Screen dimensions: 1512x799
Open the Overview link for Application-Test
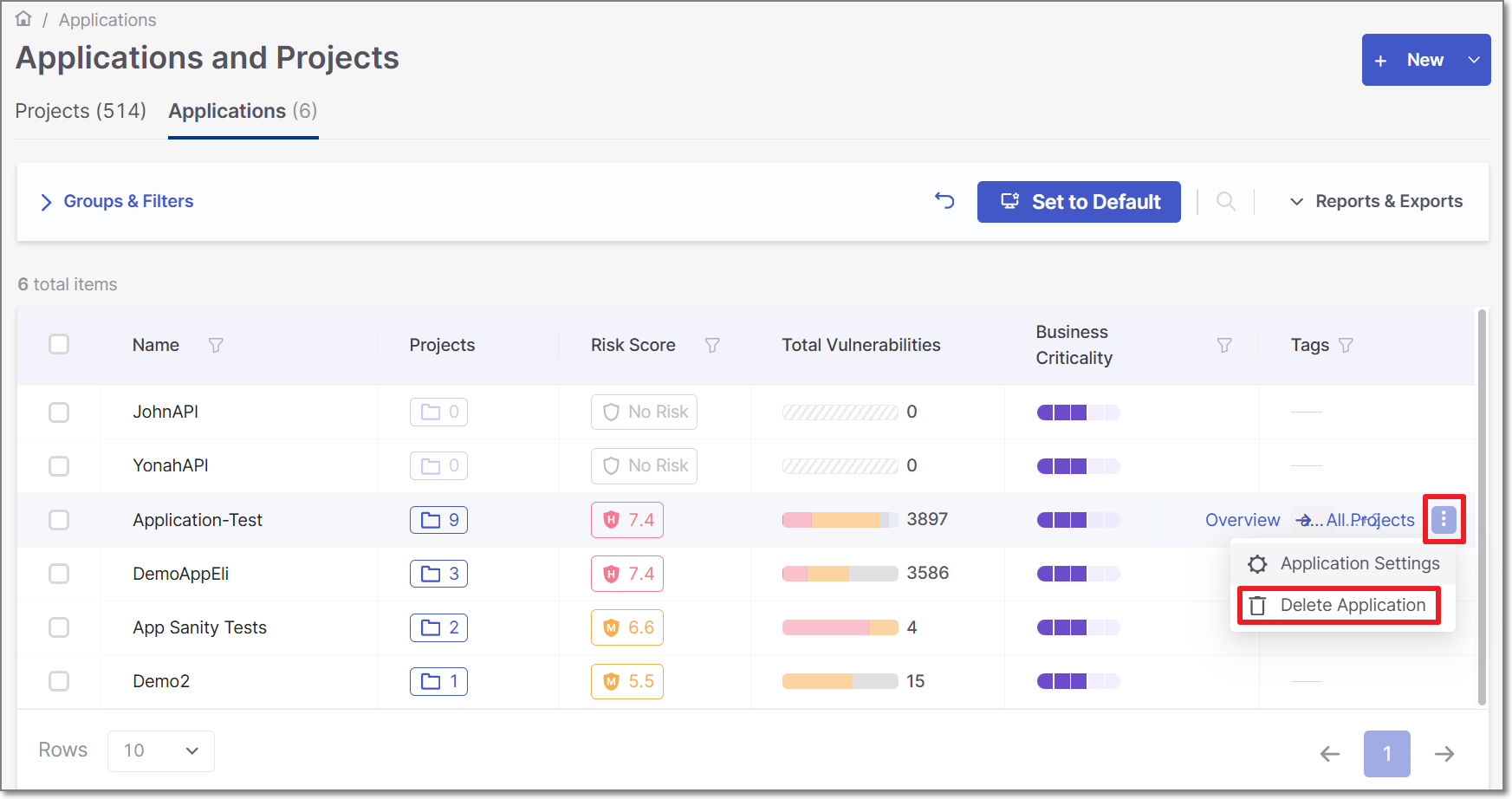1242,519
